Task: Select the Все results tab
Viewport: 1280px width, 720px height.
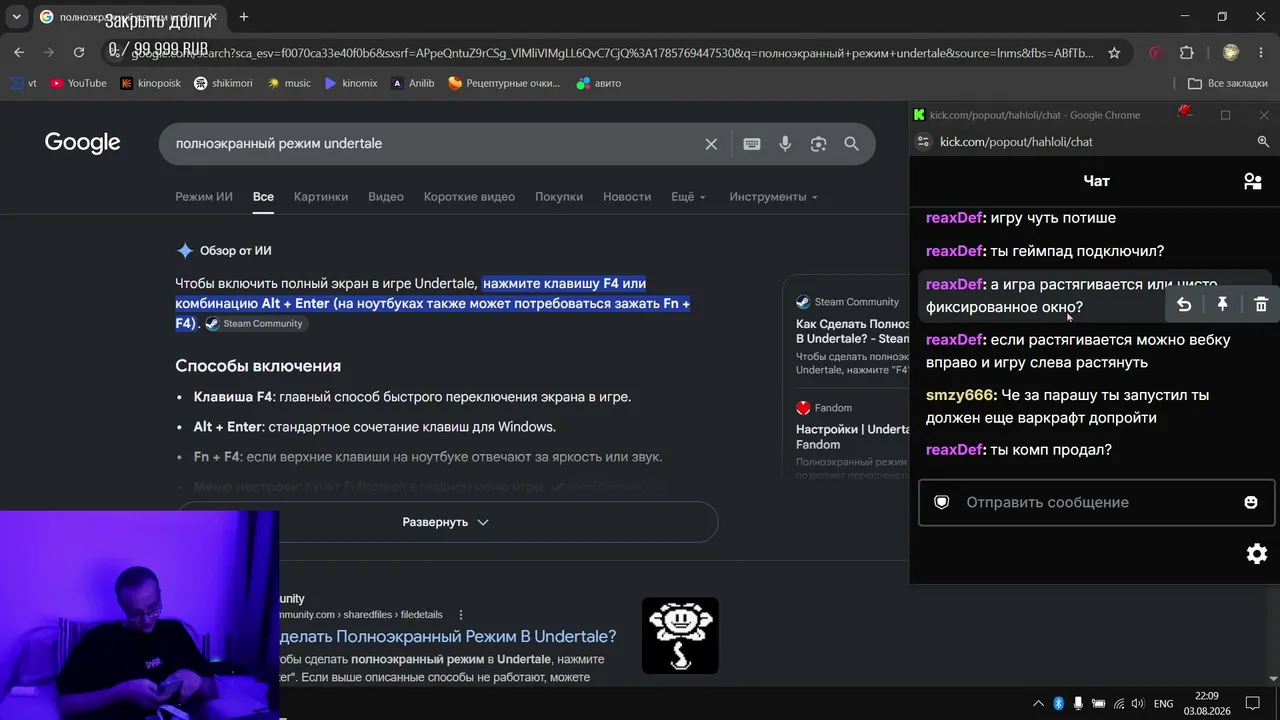Action: 263,197
